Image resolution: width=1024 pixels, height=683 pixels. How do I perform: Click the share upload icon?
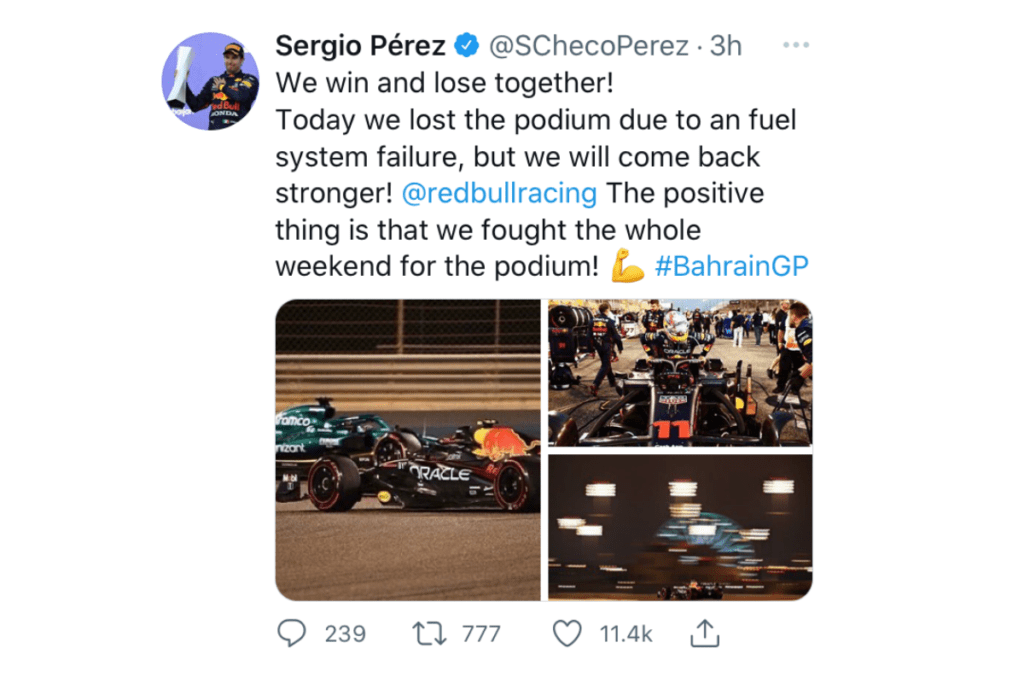click(705, 632)
